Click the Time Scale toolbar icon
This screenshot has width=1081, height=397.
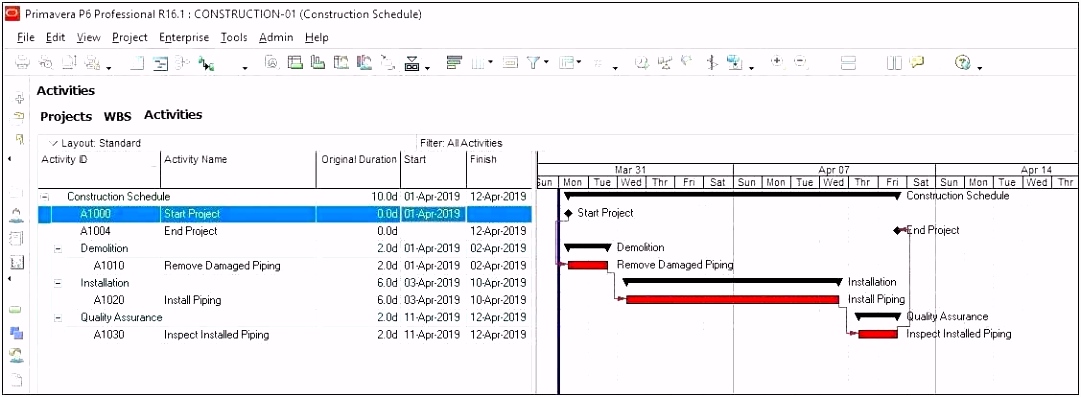tap(510, 63)
